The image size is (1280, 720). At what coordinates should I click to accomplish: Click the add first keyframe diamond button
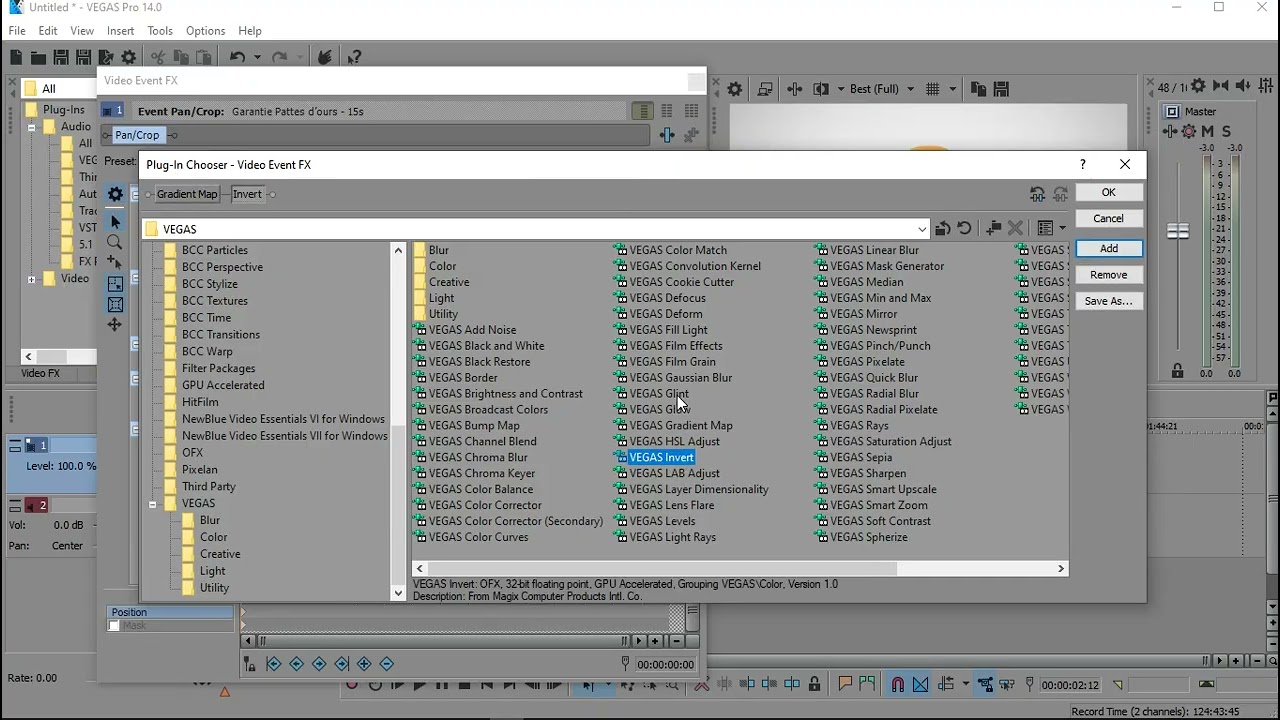273,664
